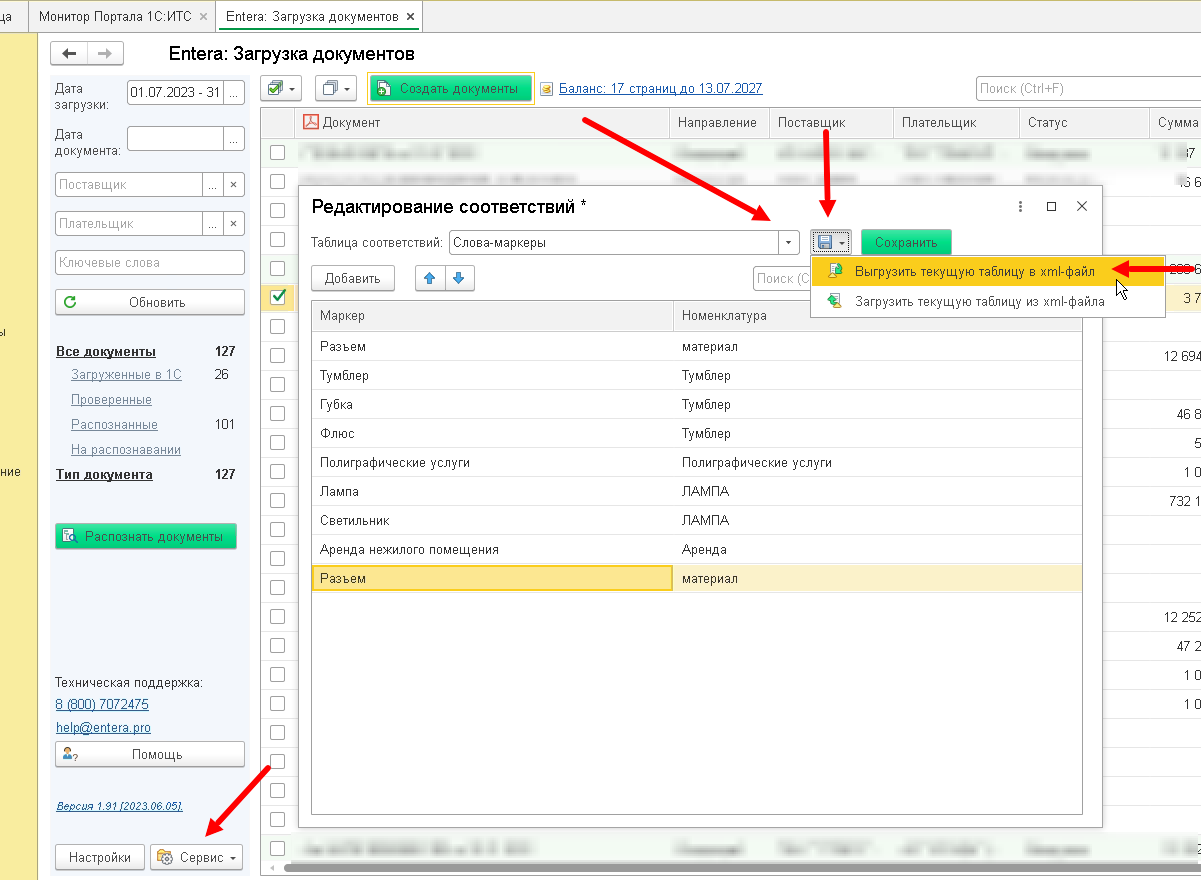Open the Сервис dropdown menu
The width and height of the screenshot is (1201, 880).
point(197,857)
